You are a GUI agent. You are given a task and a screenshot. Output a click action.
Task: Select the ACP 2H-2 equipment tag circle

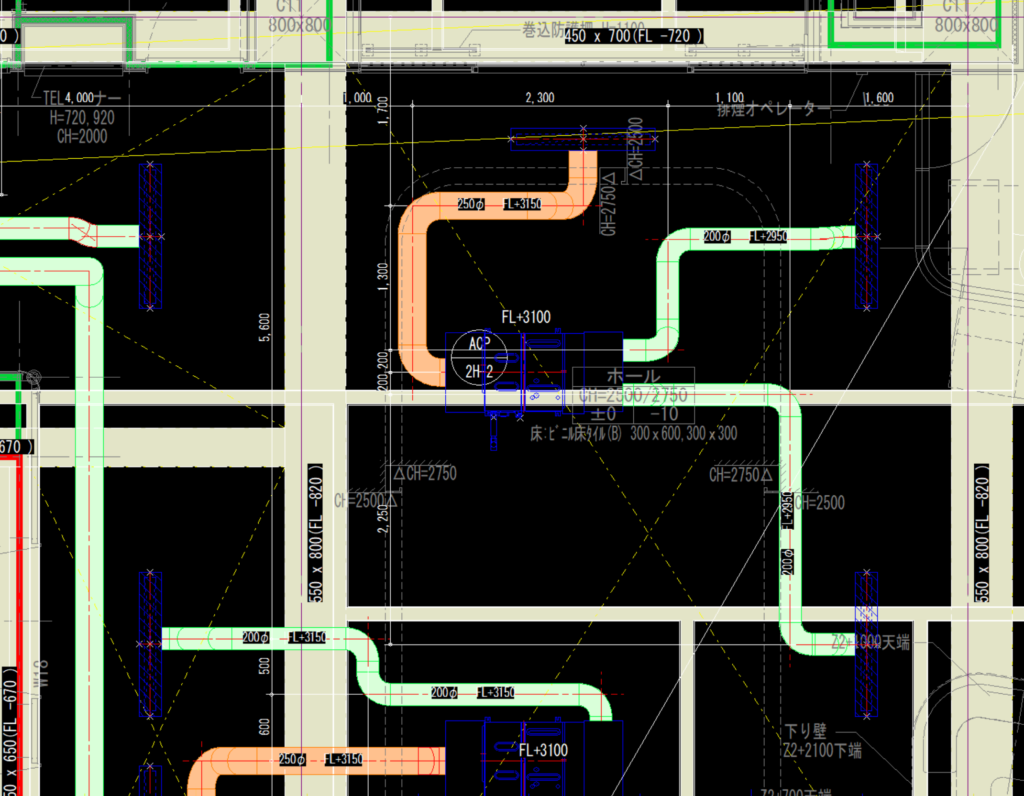(x=479, y=358)
